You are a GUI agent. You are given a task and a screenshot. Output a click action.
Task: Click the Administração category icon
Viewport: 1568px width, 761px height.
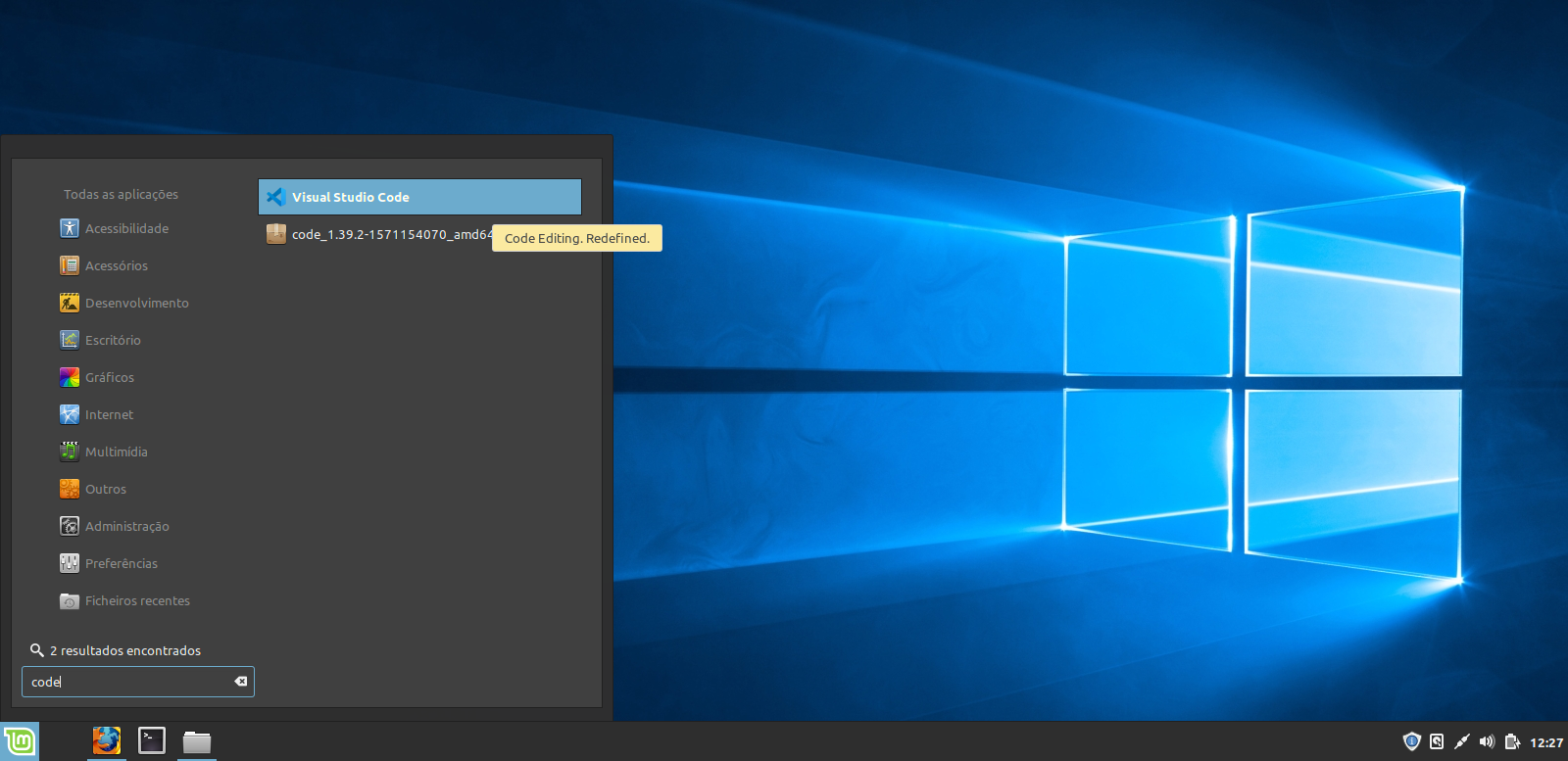point(70,526)
